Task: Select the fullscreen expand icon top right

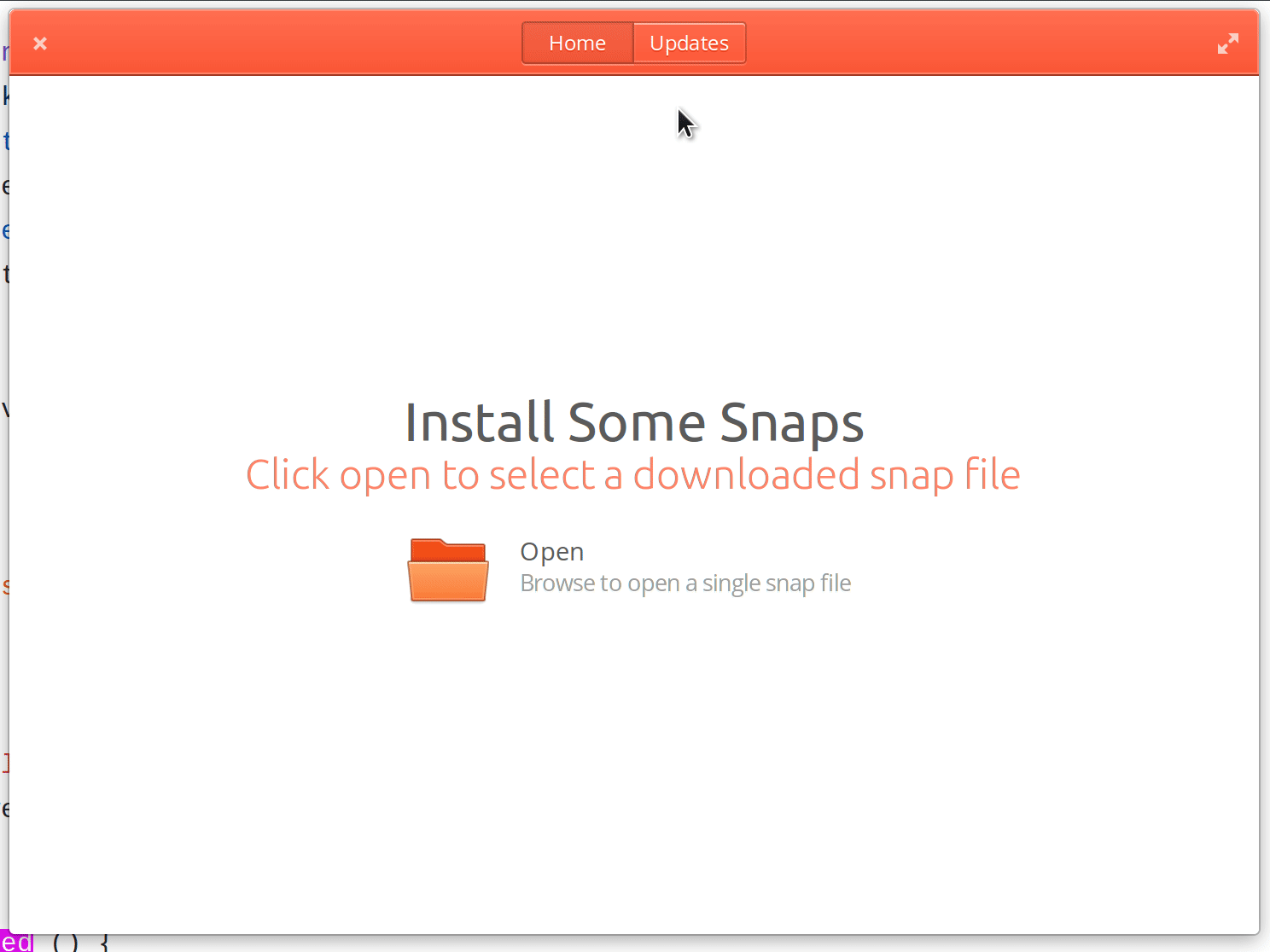Action: [1229, 43]
